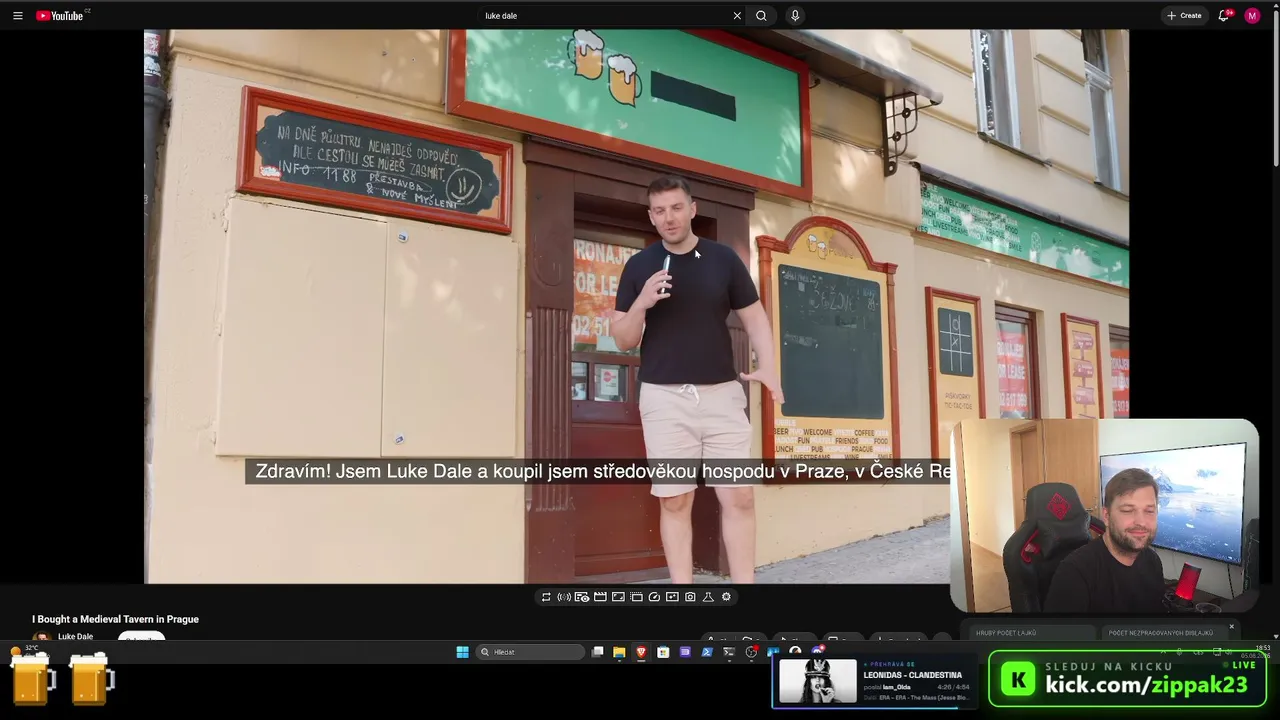
Task: Click the subtitle caption on the video
Action: (598, 471)
